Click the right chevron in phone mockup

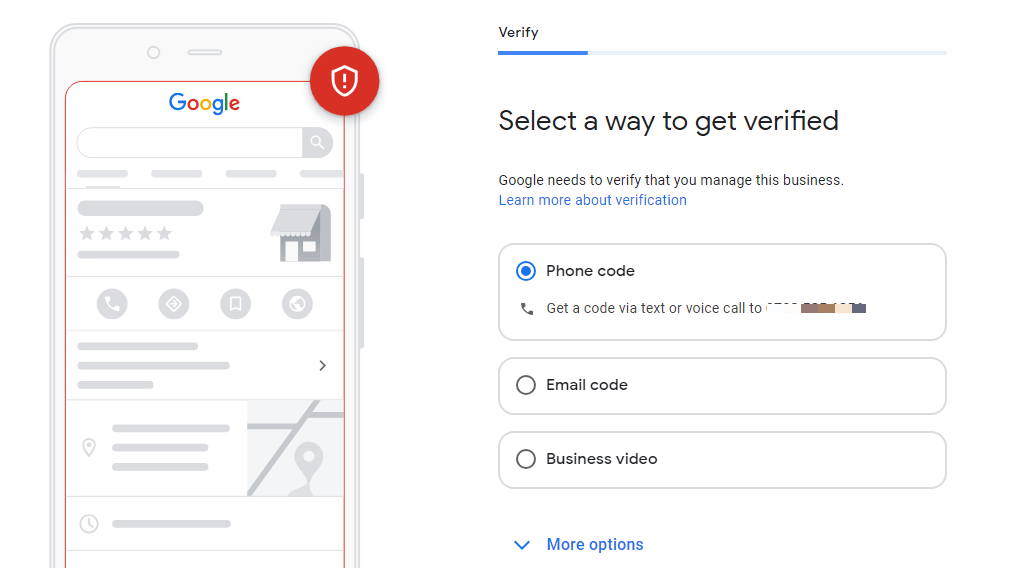click(322, 366)
